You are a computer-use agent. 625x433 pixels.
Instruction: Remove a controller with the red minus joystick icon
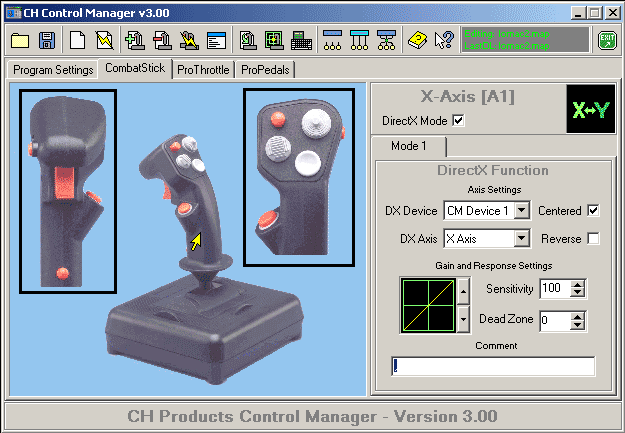click(x=162, y=40)
